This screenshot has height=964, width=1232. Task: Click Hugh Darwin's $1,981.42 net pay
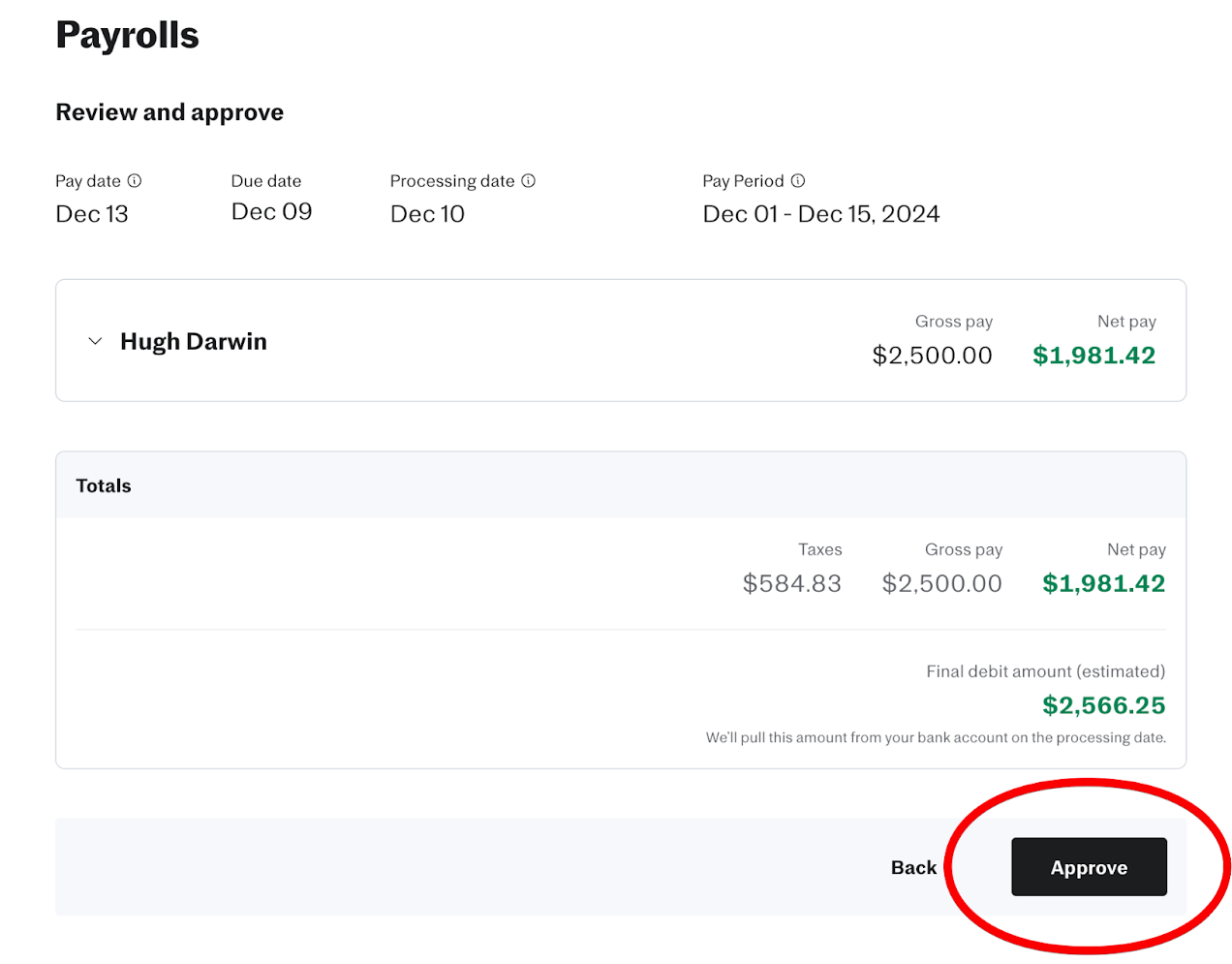(1093, 356)
